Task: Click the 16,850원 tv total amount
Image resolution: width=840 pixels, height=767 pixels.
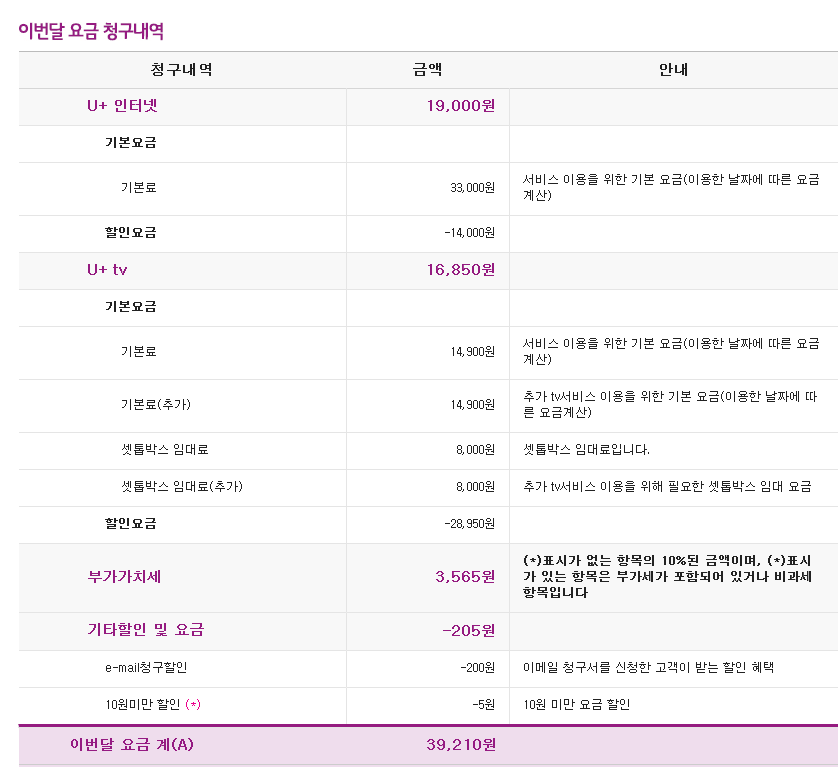Action: click(x=460, y=270)
